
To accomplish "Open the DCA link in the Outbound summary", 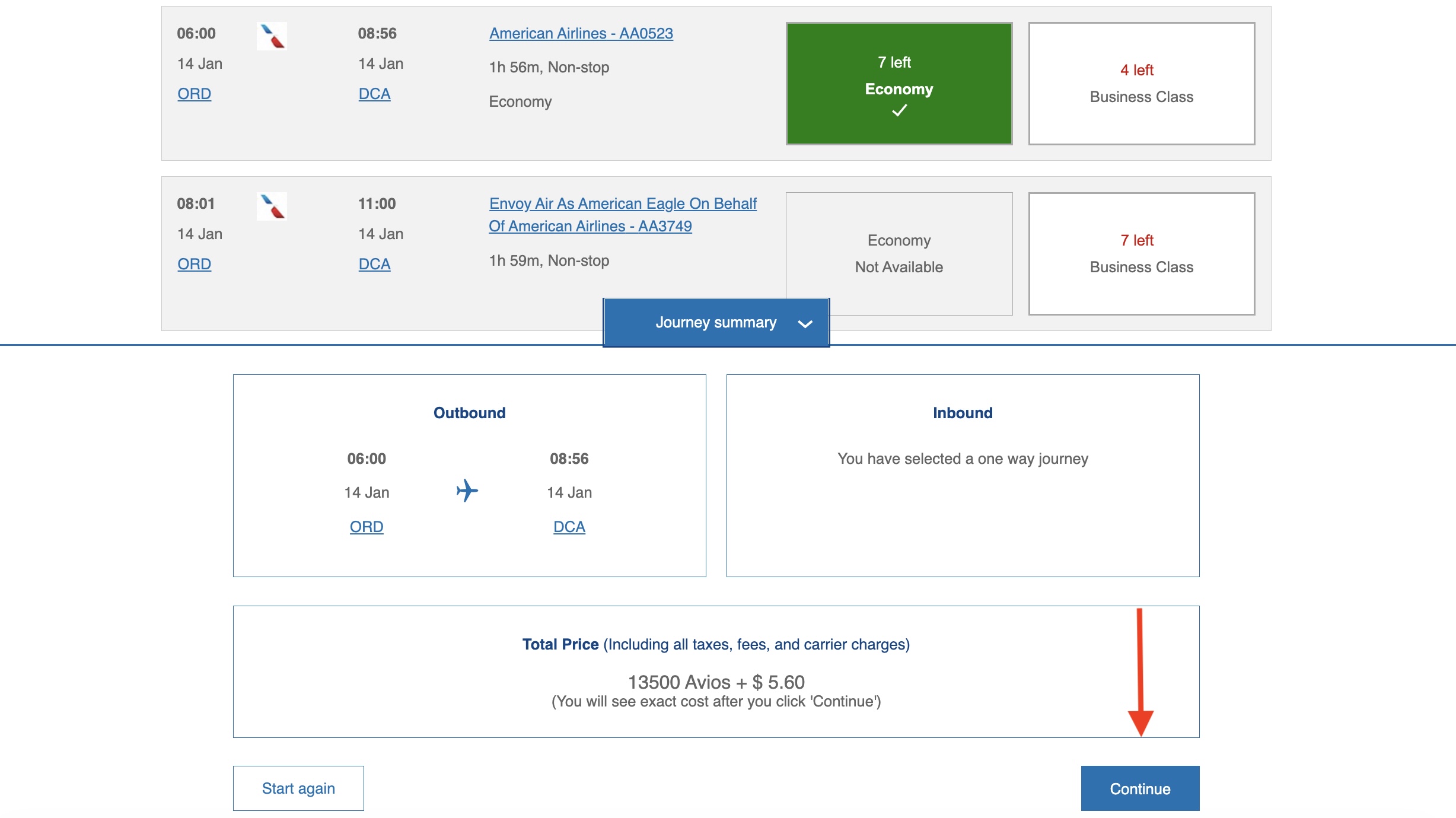I will coord(569,527).
